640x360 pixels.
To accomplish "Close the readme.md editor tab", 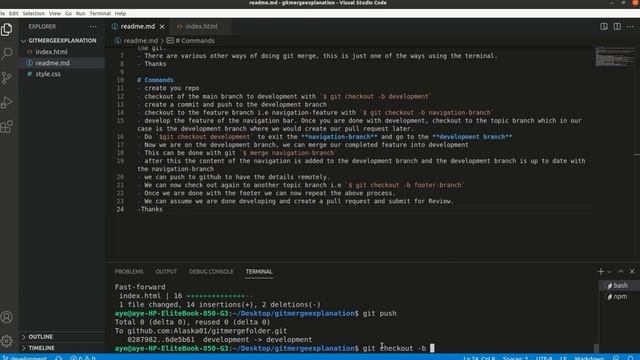I will (x=162, y=27).
